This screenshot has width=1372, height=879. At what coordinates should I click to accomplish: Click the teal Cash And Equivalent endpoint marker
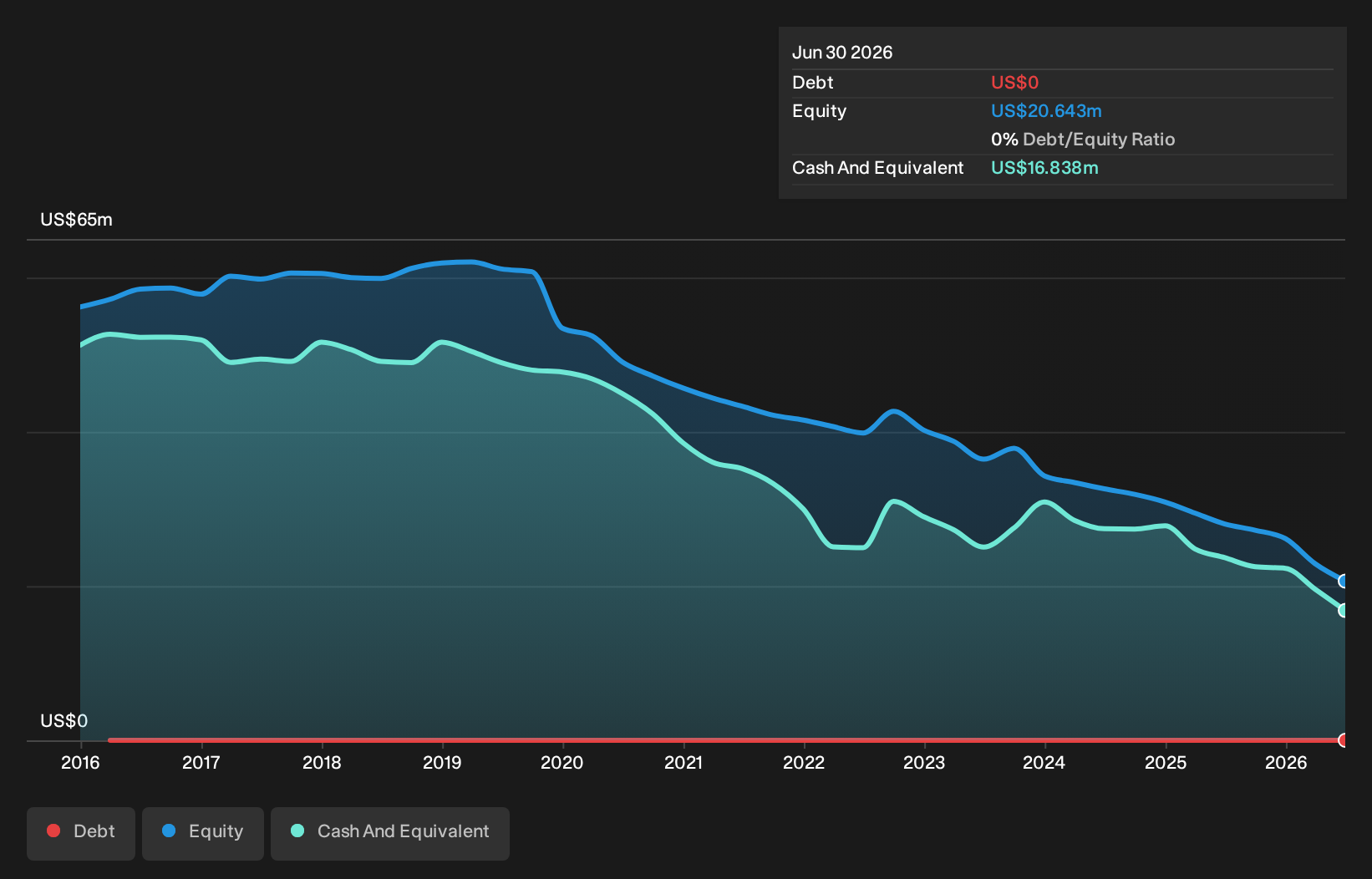tap(1344, 610)
